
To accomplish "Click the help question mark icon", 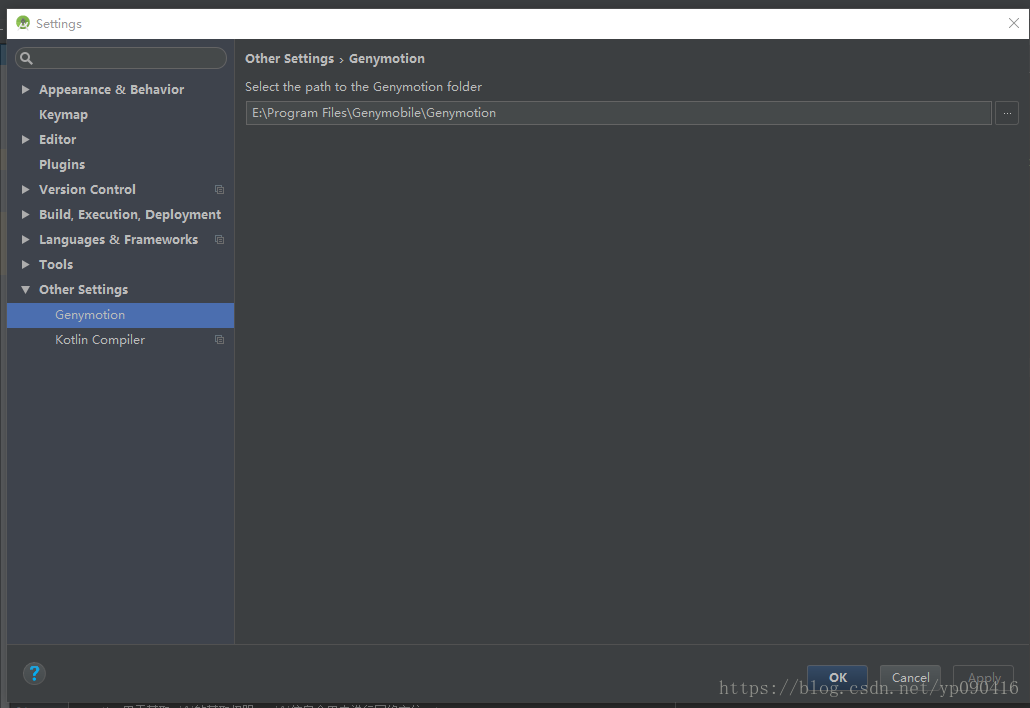I will 34,673.
